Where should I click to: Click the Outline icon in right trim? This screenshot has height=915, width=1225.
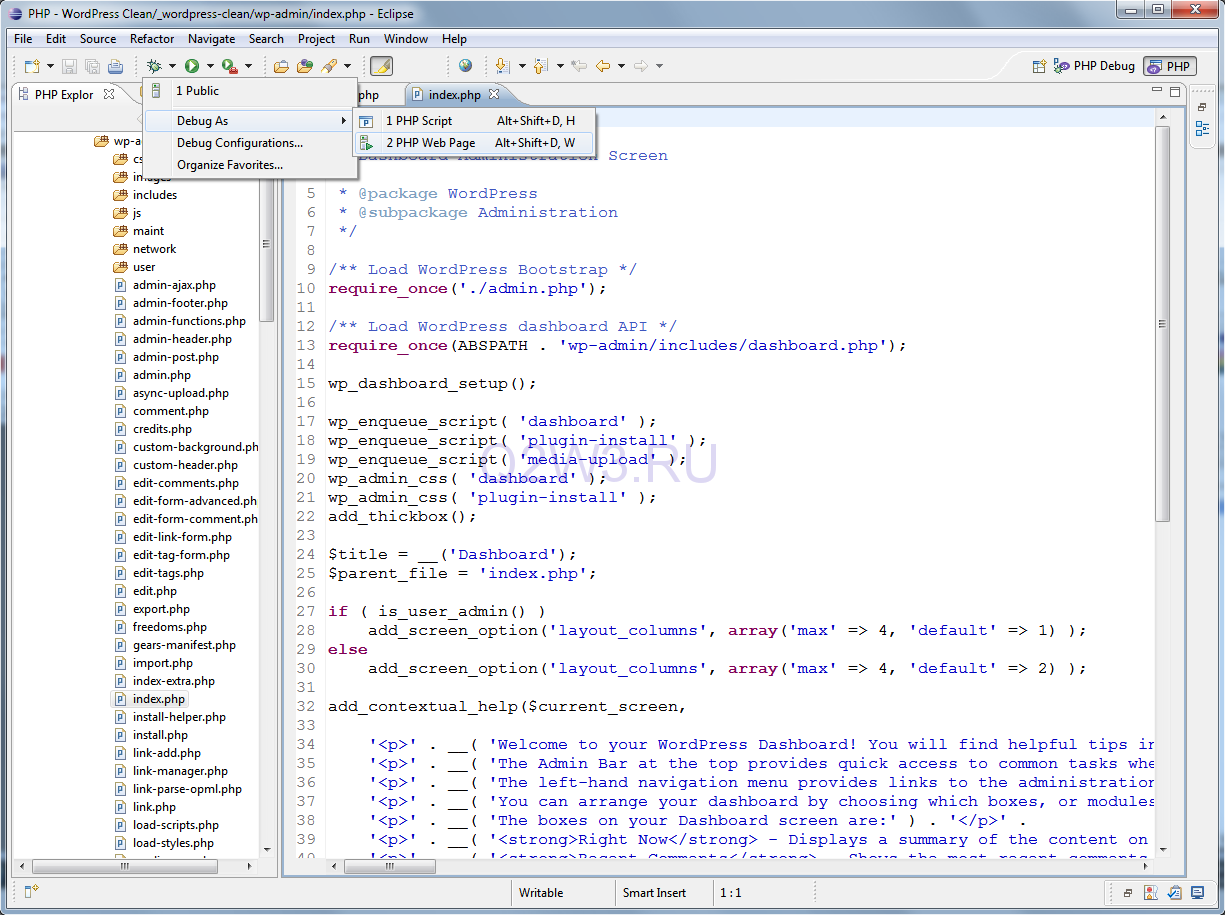(x=1201, y=128)
